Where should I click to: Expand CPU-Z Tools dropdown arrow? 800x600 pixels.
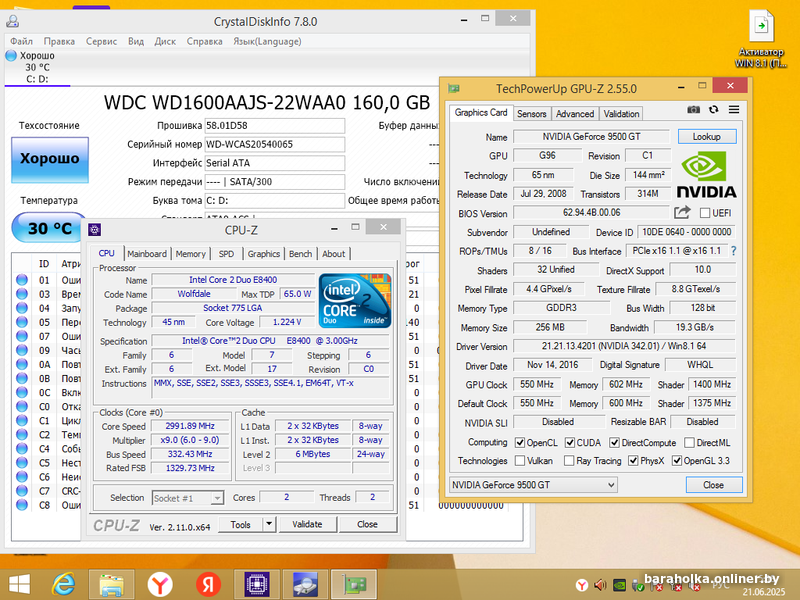[x=269, y=524]
